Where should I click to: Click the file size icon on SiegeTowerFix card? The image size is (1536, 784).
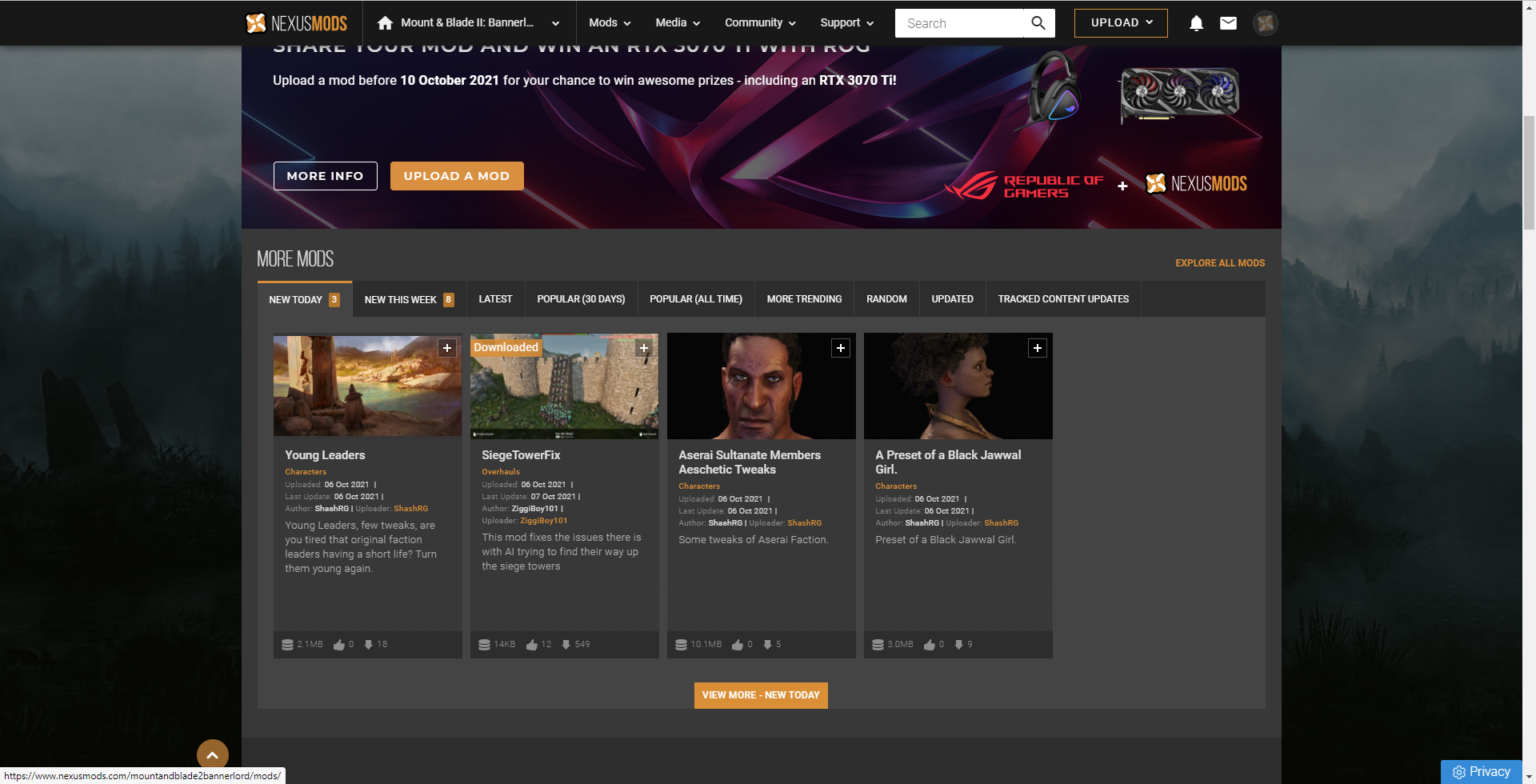[484, 644]
